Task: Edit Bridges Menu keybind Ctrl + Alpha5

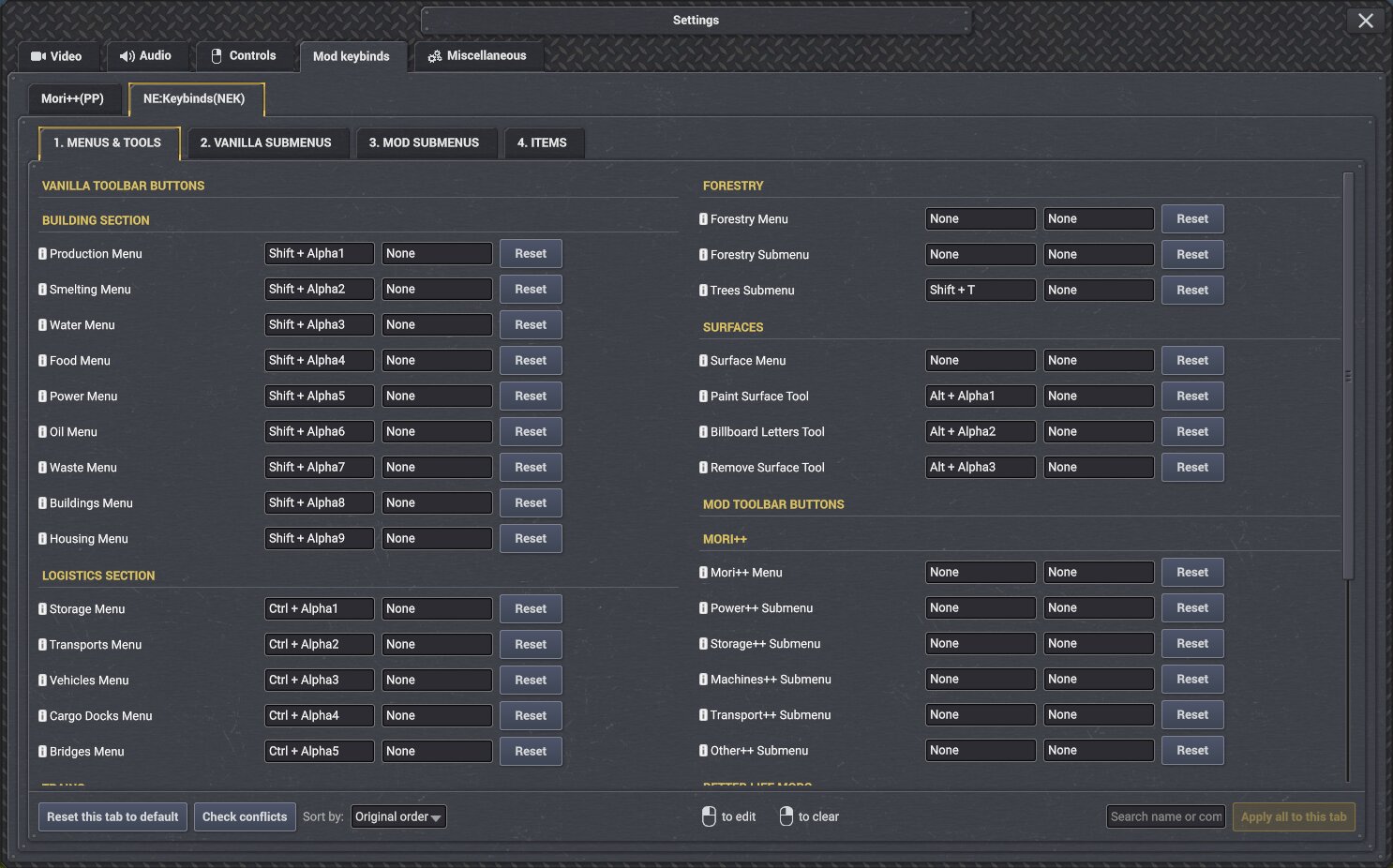Action: tap(319, 752)
